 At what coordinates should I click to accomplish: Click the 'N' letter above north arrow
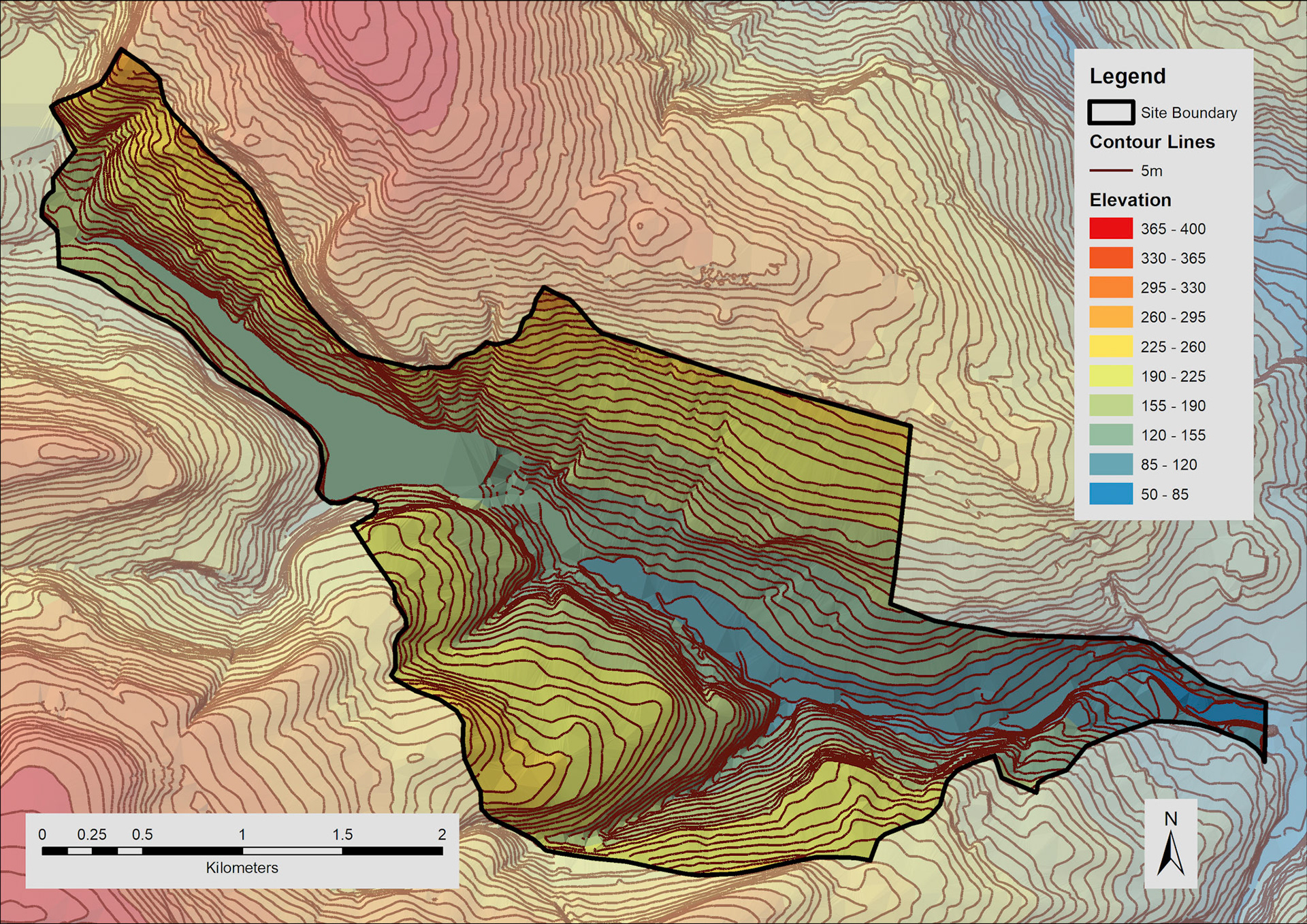point(1171,819)
